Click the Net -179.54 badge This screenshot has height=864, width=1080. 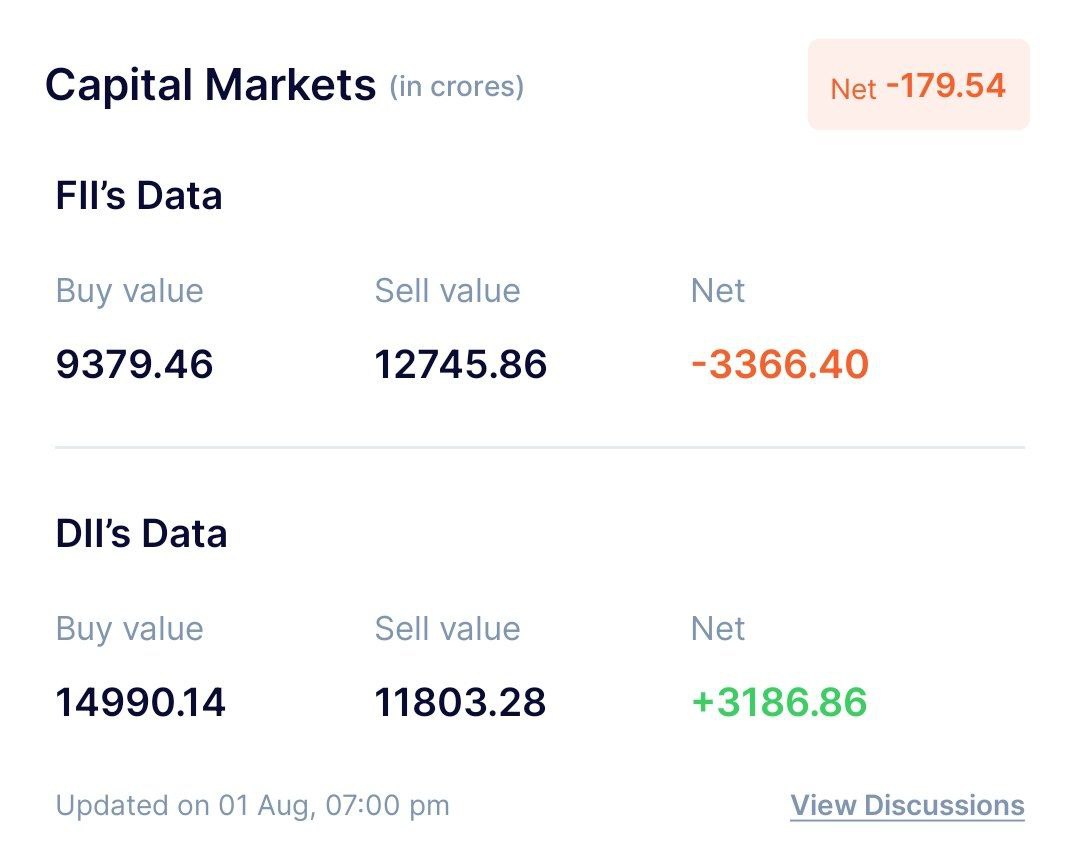pos(919,84)
